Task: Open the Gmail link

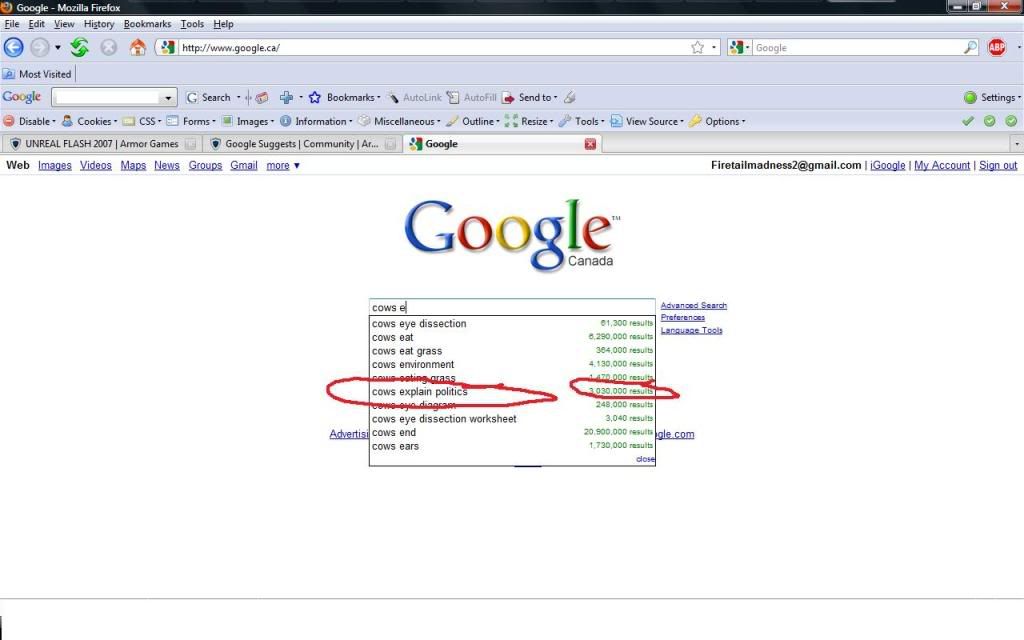Action: pyautogui.click(x=244, y=165)
